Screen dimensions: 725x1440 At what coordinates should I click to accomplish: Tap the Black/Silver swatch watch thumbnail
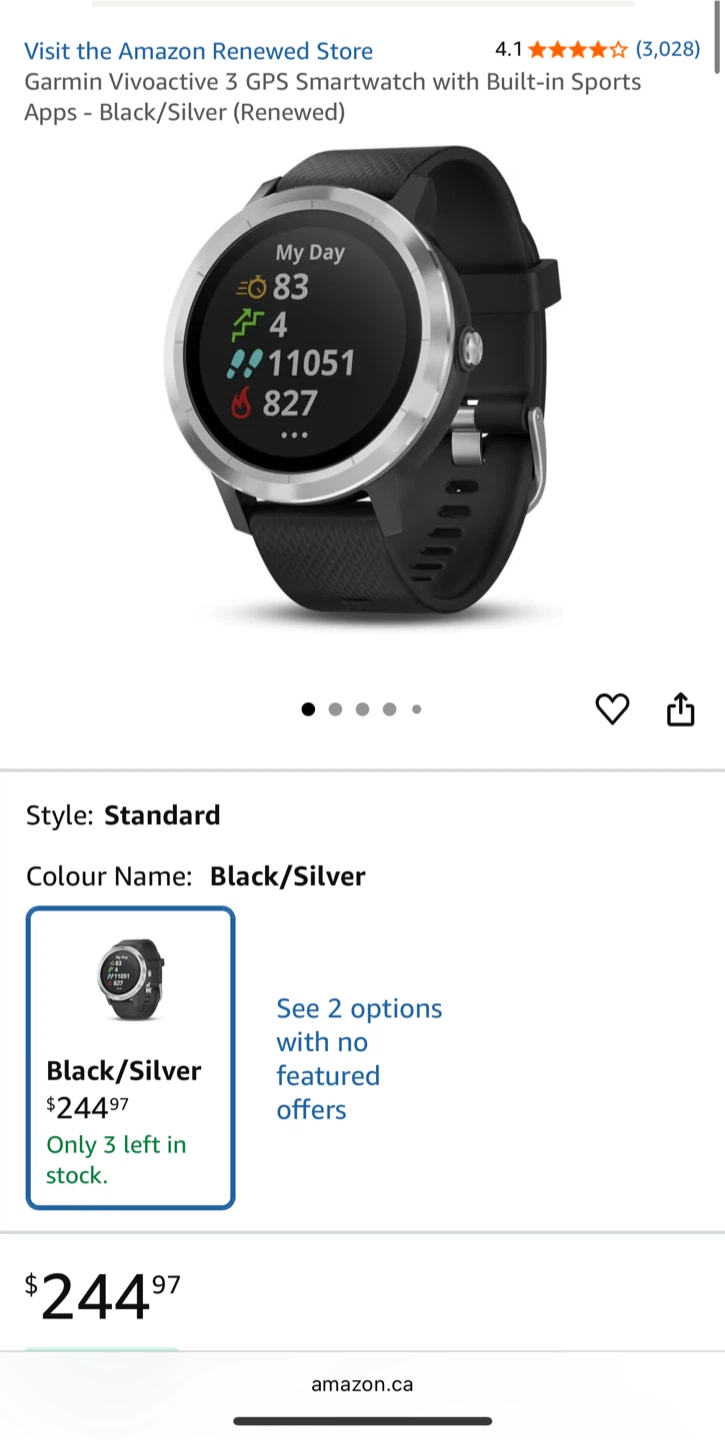[130, 980]
